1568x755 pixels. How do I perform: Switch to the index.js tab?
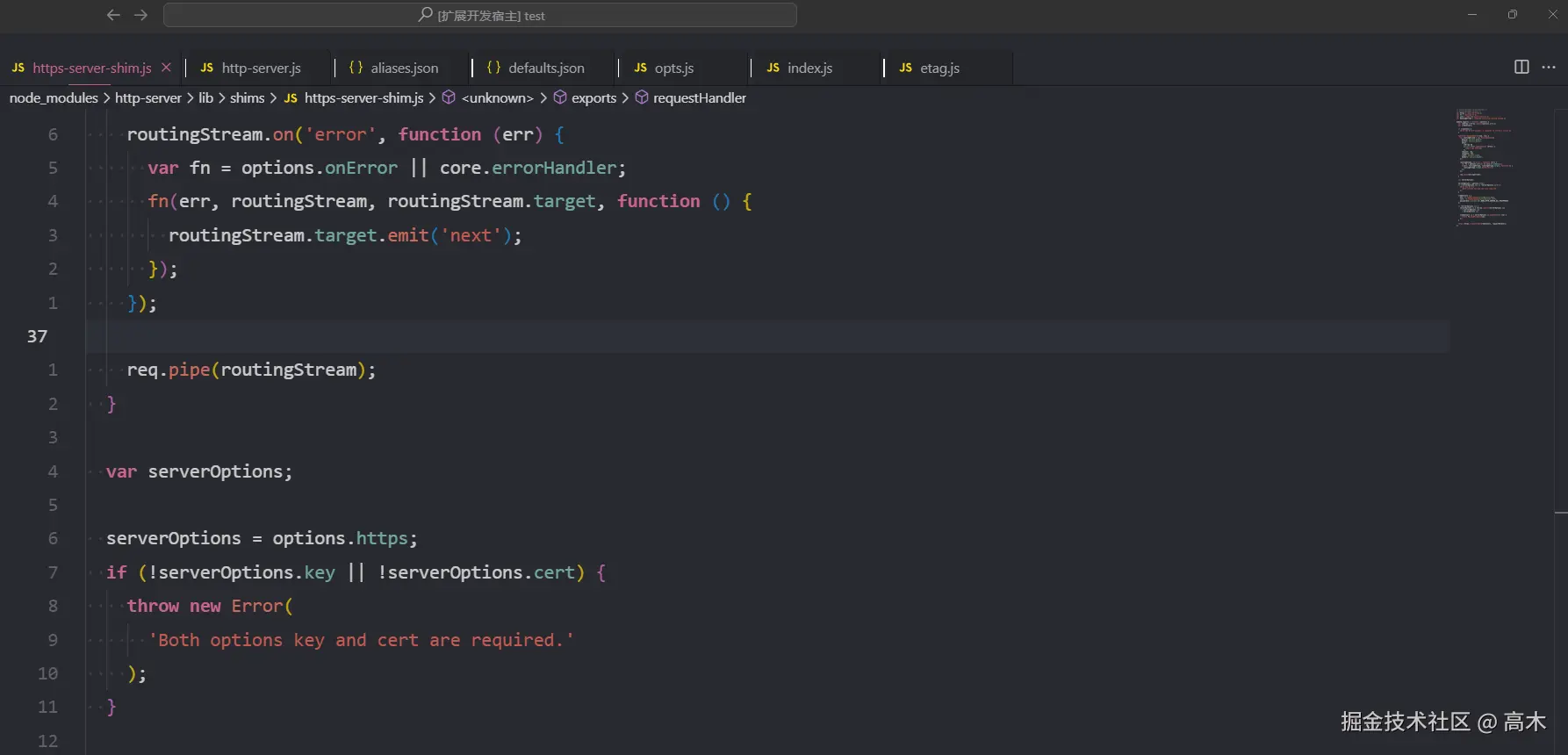click(809, 68)
